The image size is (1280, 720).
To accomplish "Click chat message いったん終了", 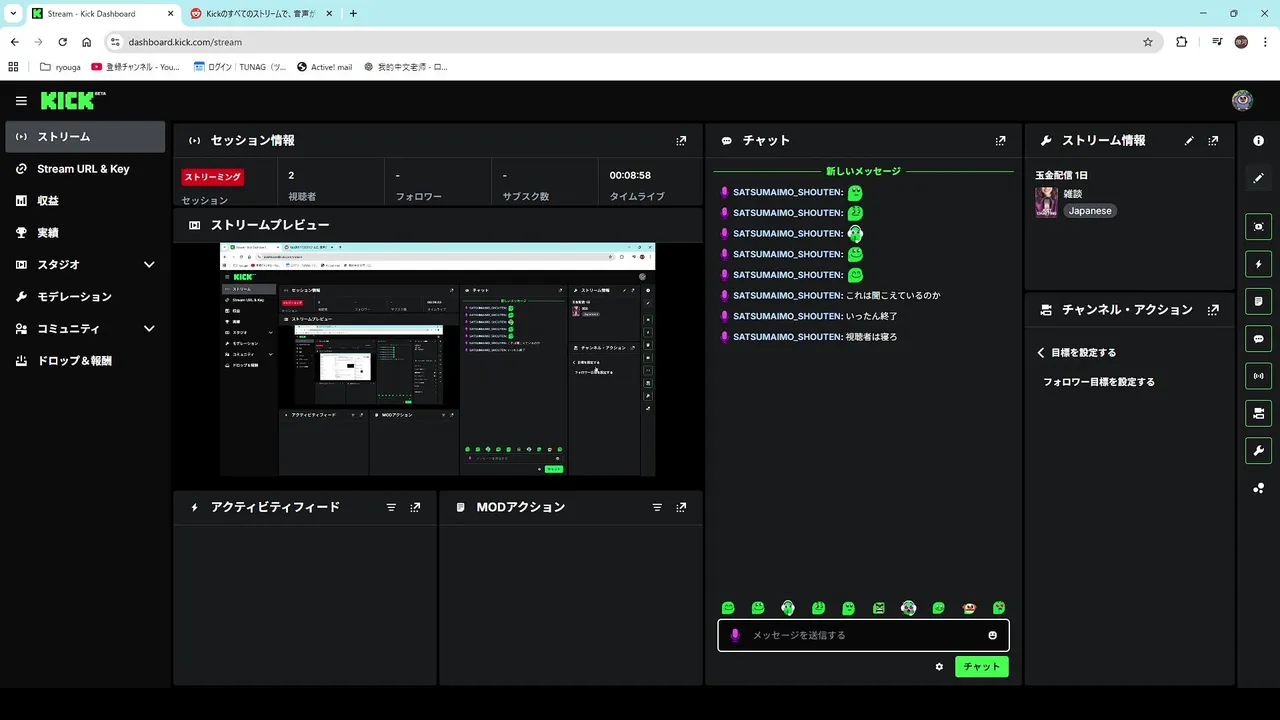I will [872, 316].
